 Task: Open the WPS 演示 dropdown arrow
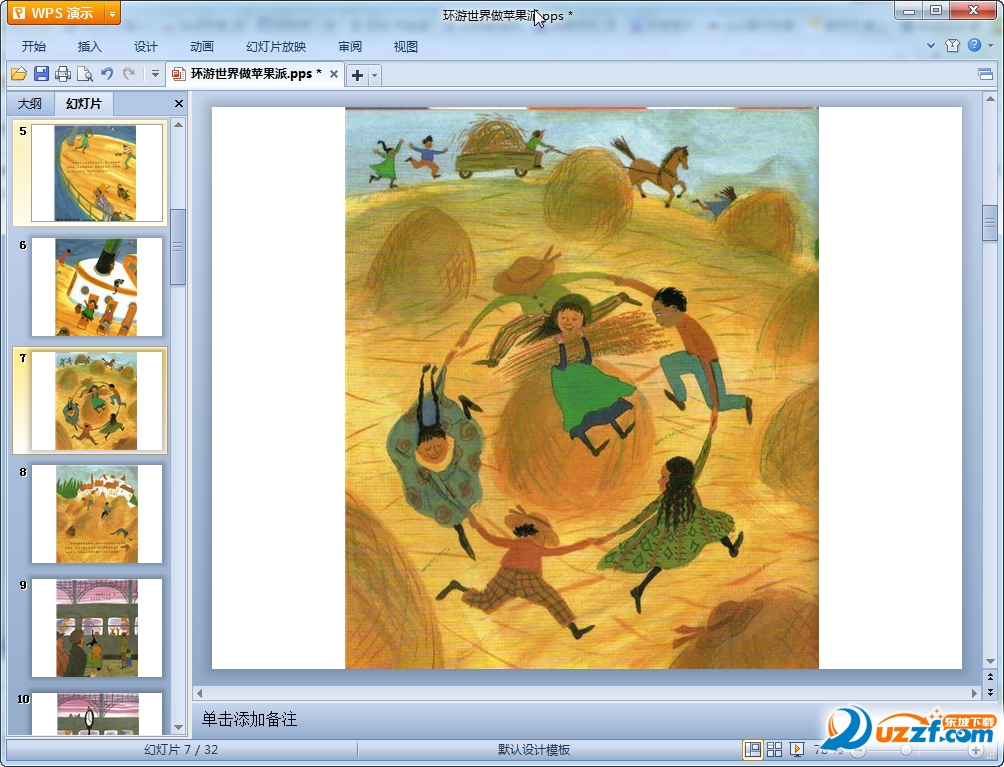point(112,13)
